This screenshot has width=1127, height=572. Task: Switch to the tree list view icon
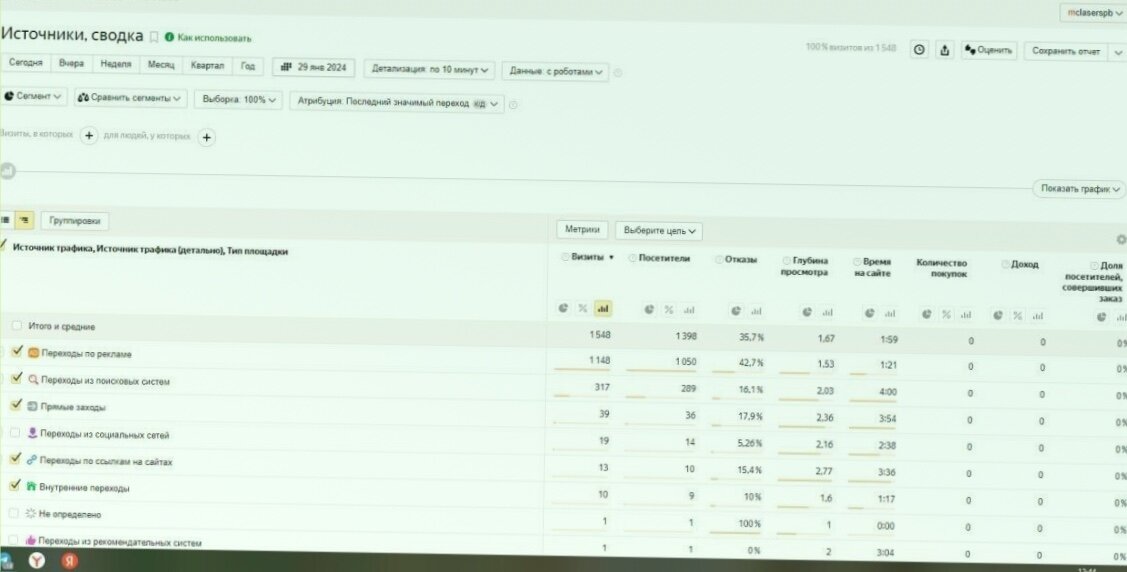[x=24, y=220]
